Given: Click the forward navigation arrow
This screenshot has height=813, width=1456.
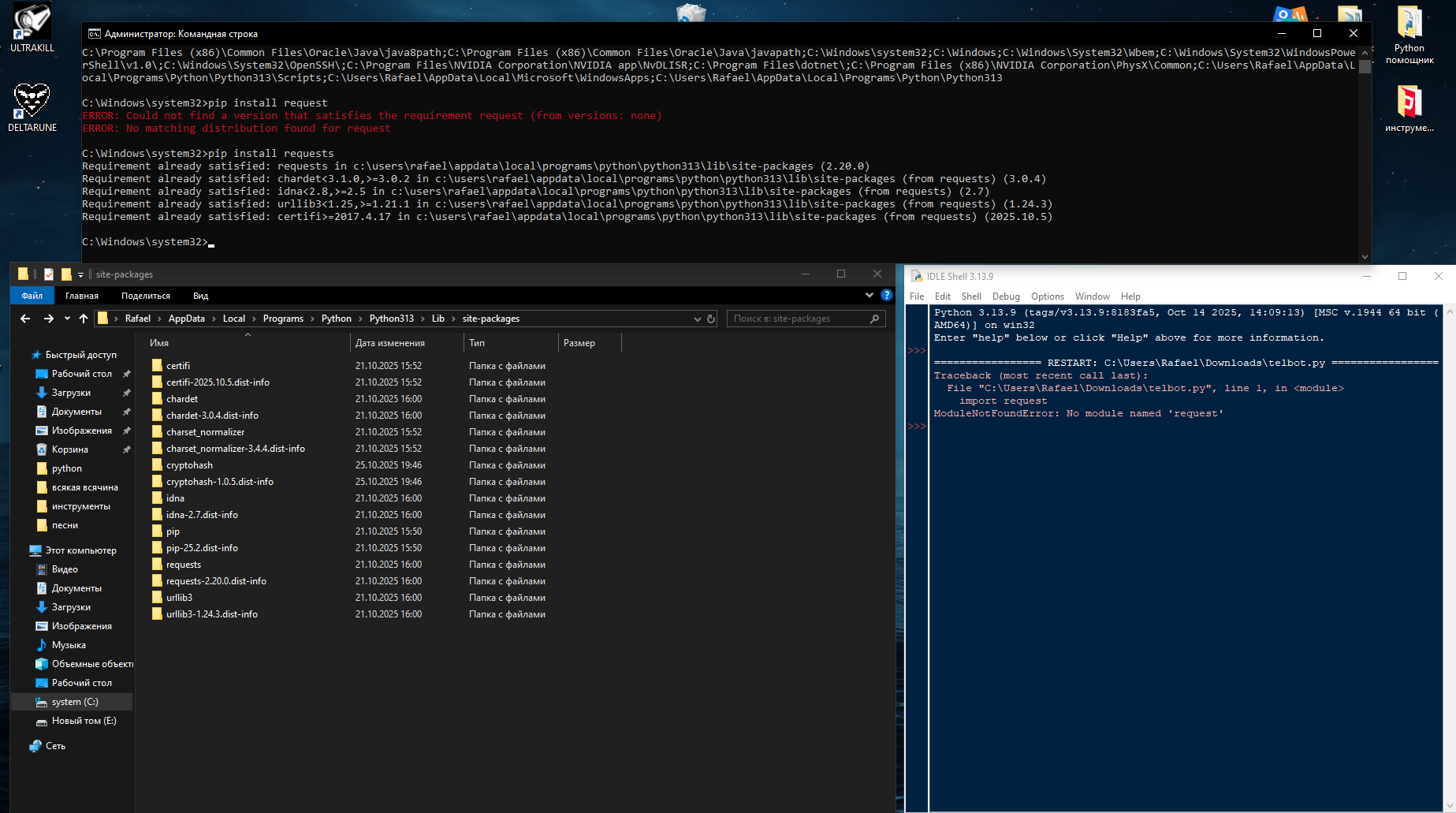Looking at the screenshot, I should click(48, 319).
